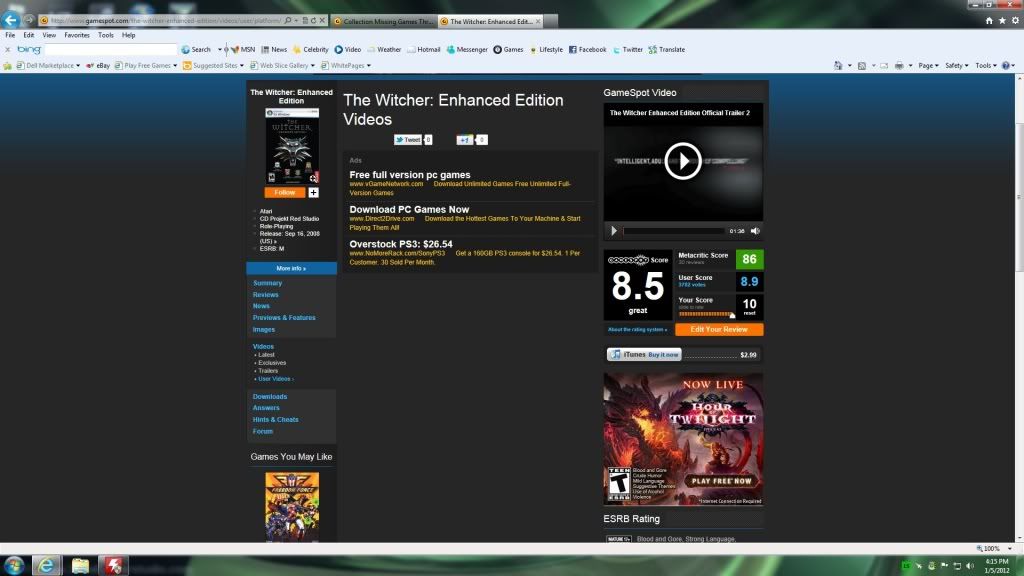1024x576 pixels.
Task: Click the About the rating system link
Action: tap(637, 330)
